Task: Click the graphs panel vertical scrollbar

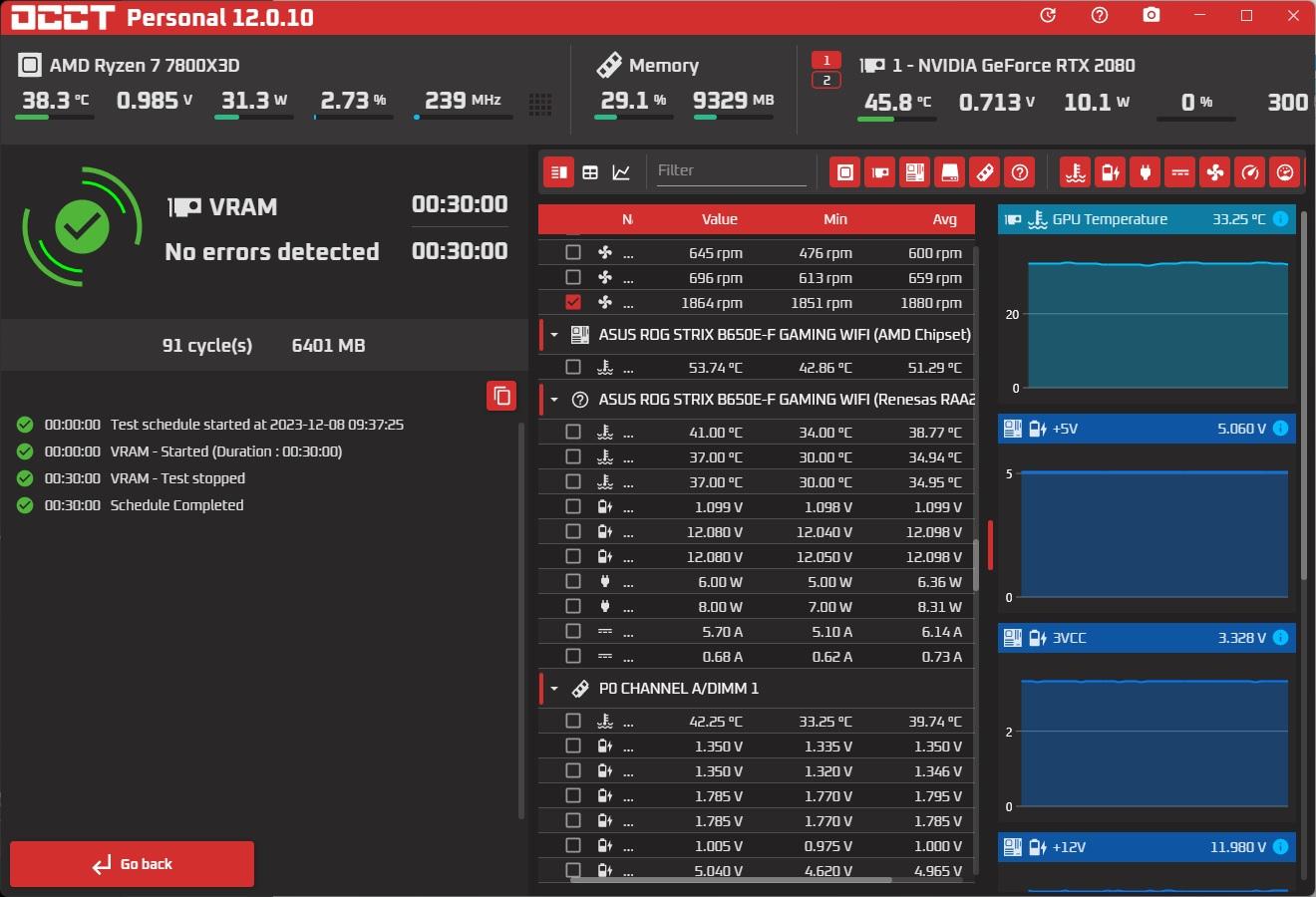Action: tap(1304, 394)
